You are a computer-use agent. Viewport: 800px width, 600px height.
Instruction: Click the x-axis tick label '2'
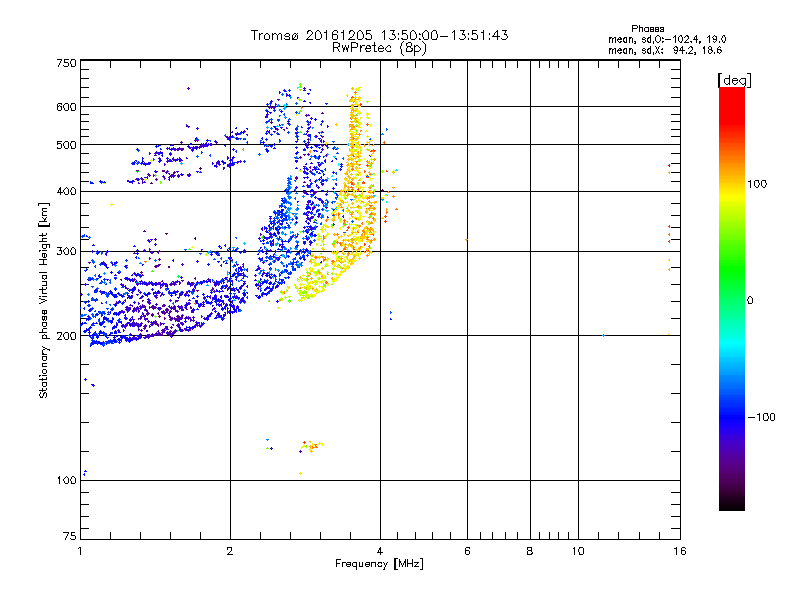tap(230, 551)
